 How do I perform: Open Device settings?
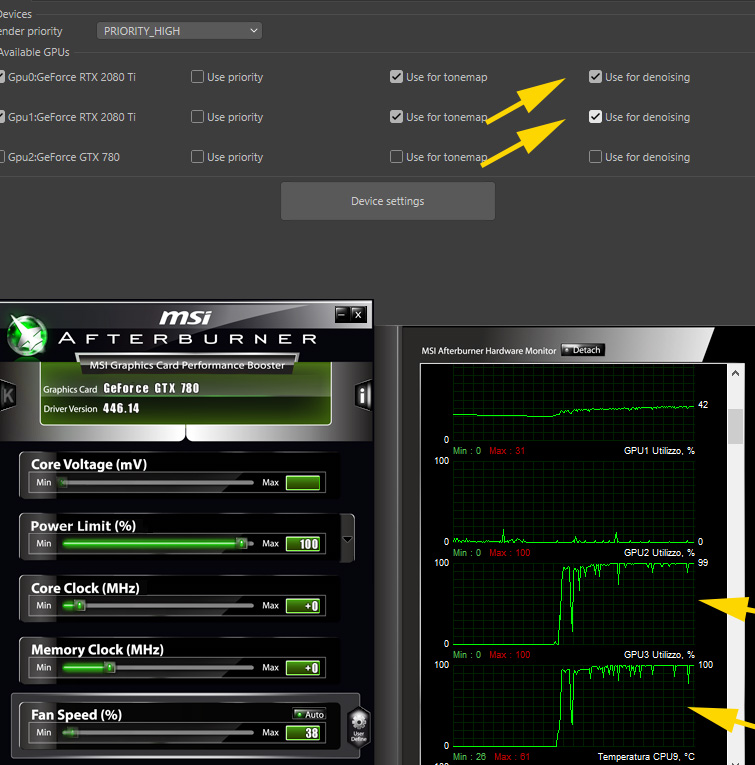(388, 201)
